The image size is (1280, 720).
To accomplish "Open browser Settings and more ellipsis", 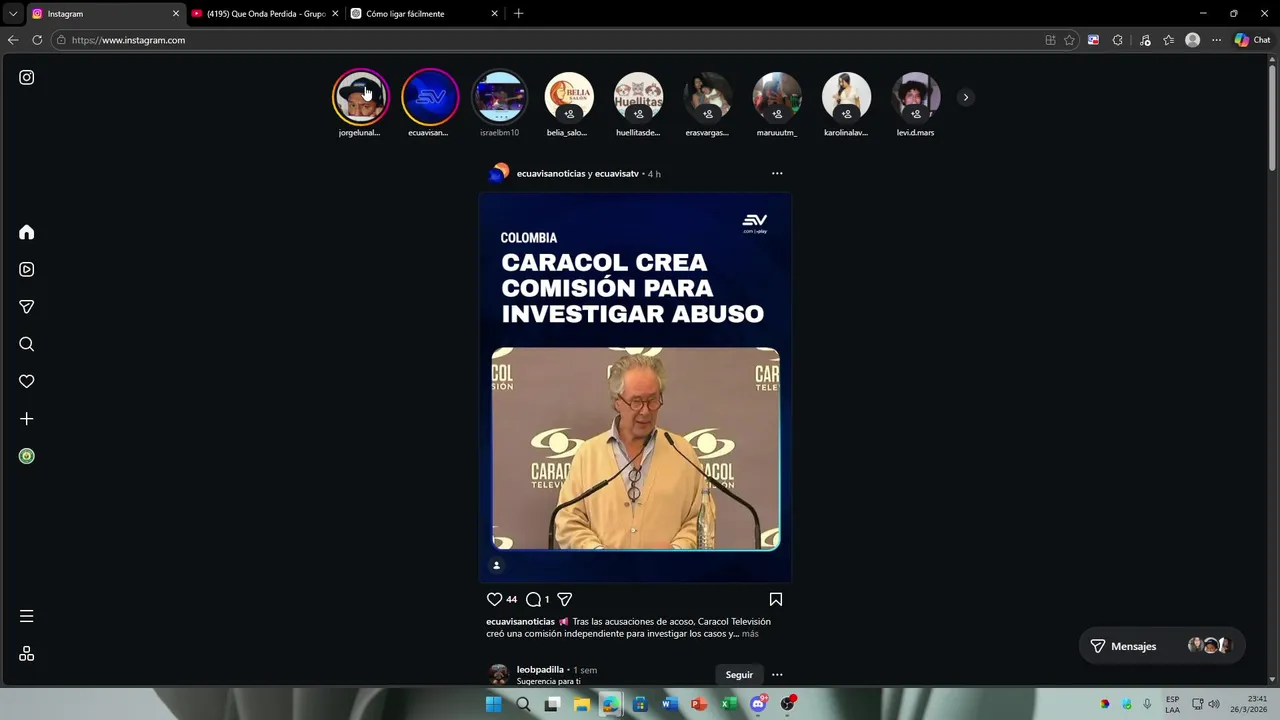I will pos(1216,40).
